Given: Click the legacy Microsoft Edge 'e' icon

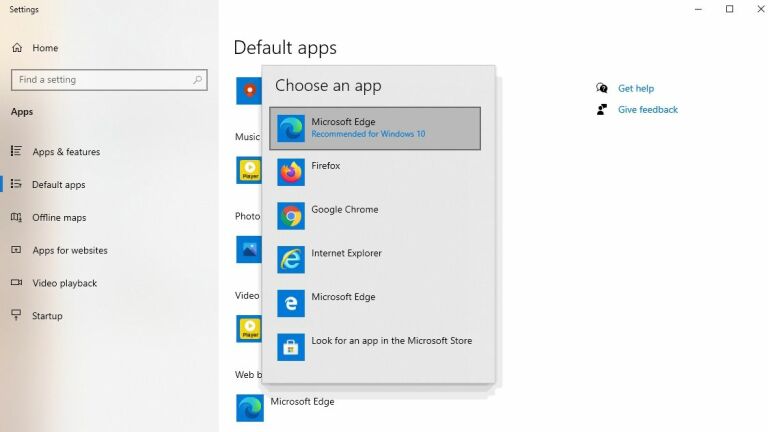Looking at the screenshot, I should [291, 303].
